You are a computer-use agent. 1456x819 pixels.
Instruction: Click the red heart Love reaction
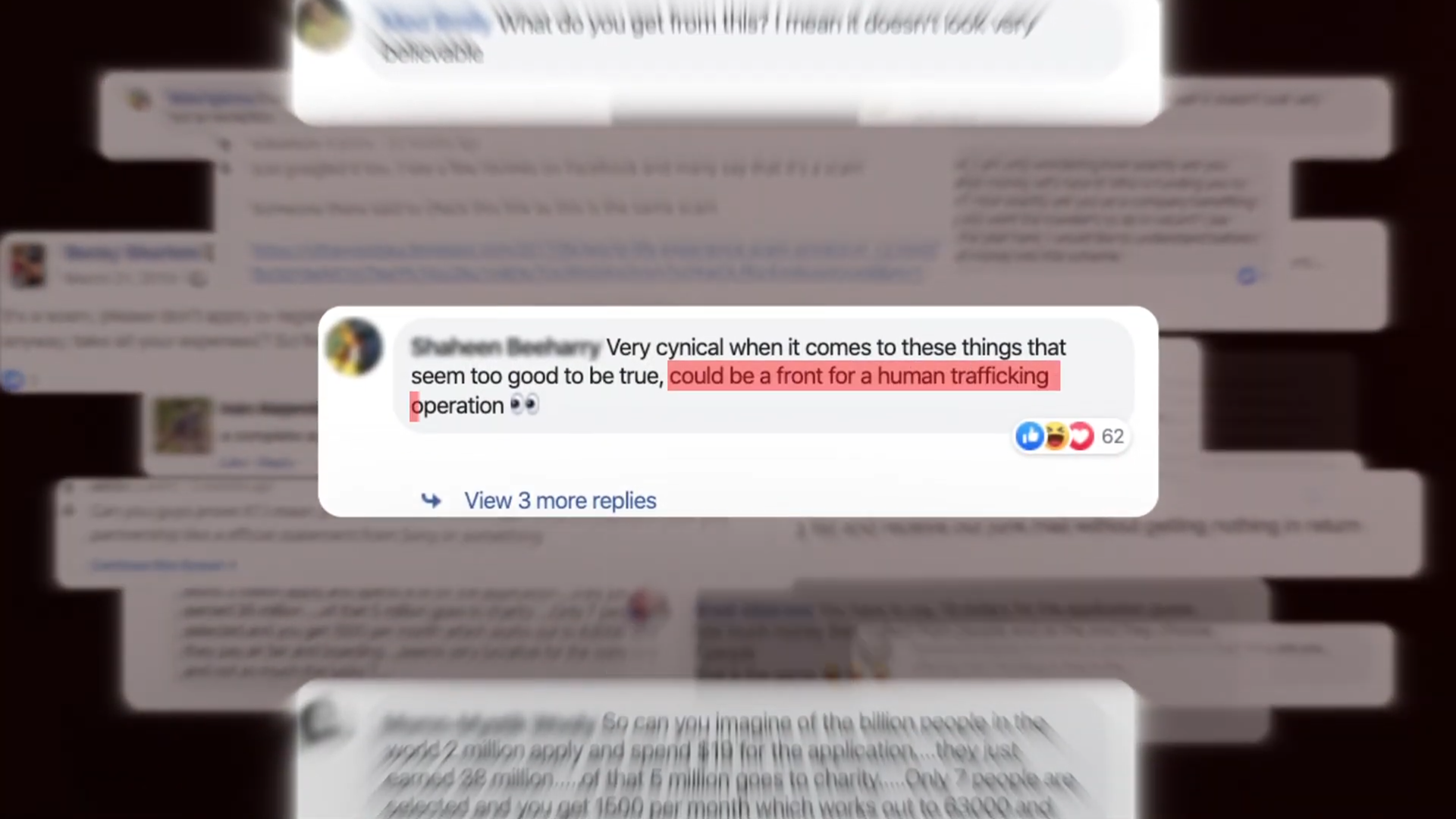click(x=1081, y=436)
